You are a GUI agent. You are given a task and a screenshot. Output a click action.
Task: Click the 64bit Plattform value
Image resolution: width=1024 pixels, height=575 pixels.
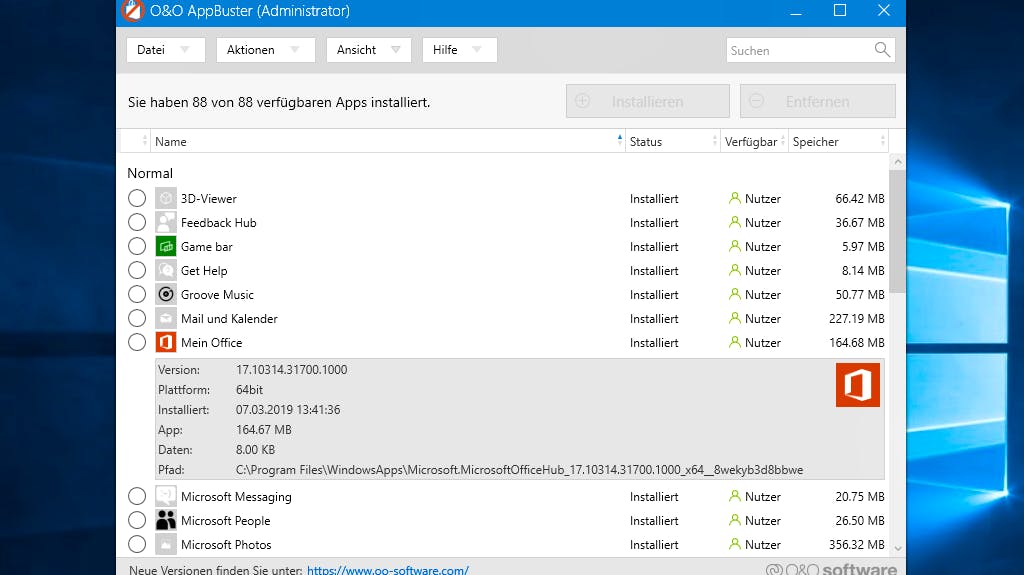(x=249, y=389)
